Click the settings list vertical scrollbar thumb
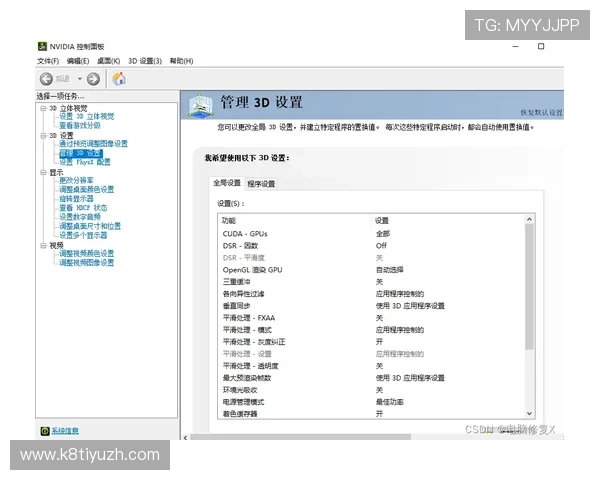 (529, 287)
